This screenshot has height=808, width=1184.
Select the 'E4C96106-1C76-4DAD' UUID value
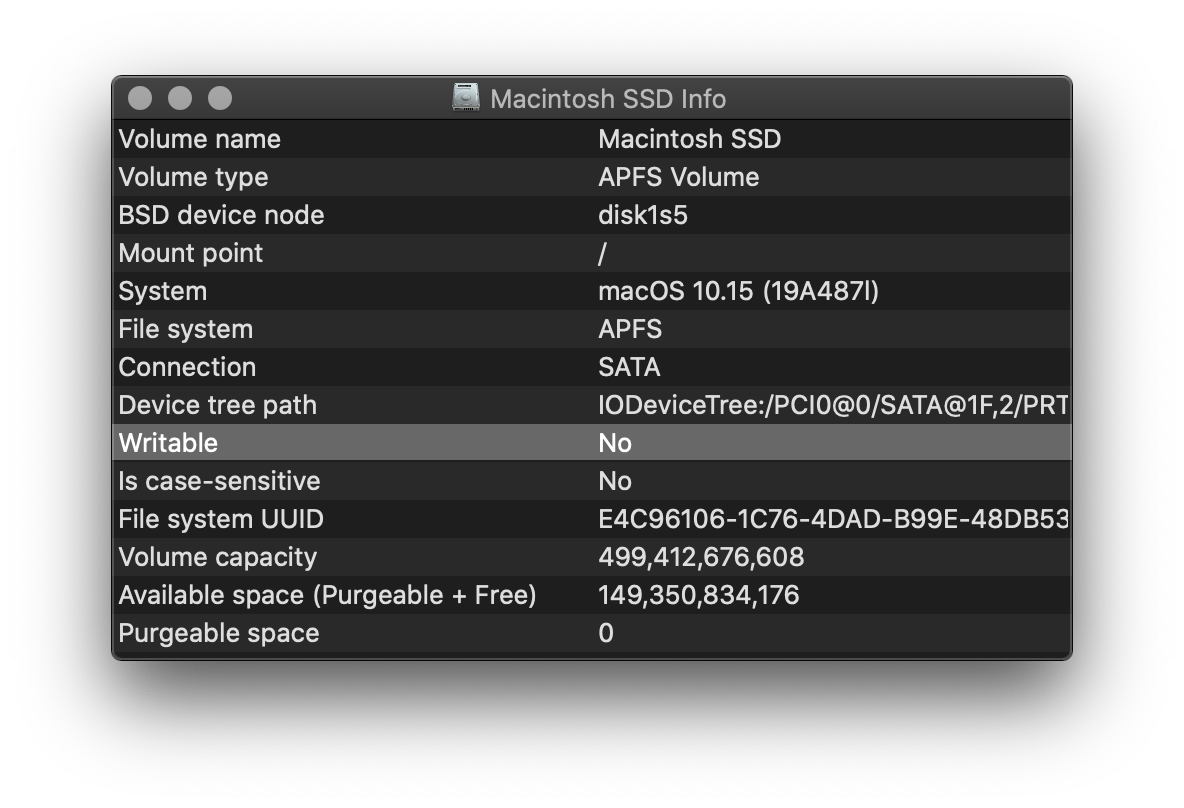click(x=833, y=520)
